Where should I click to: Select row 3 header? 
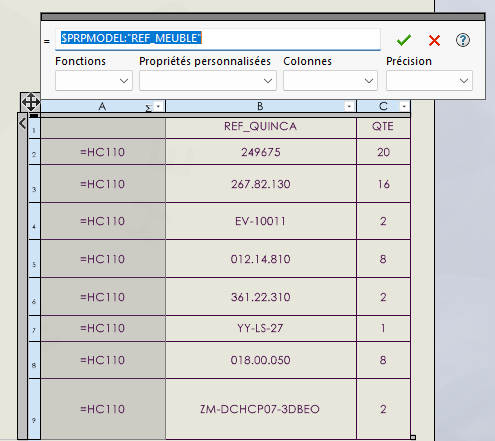(x=34, y=183)
